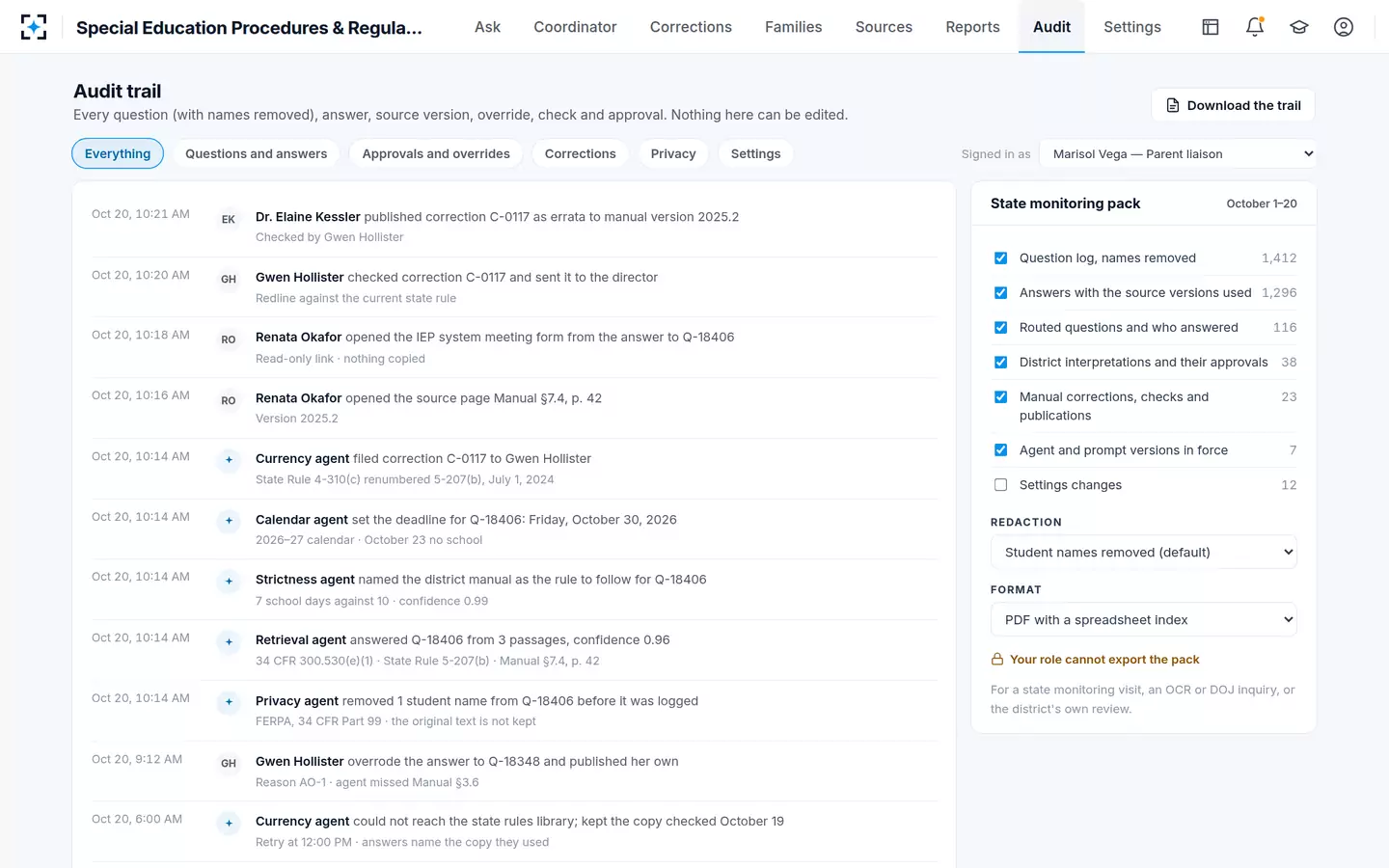The width and height of the screenshot is (1389, 868).
Task: Uncheck Agent and prompt versions in force
Action: pyautogui.click(x=1000, y=450)
